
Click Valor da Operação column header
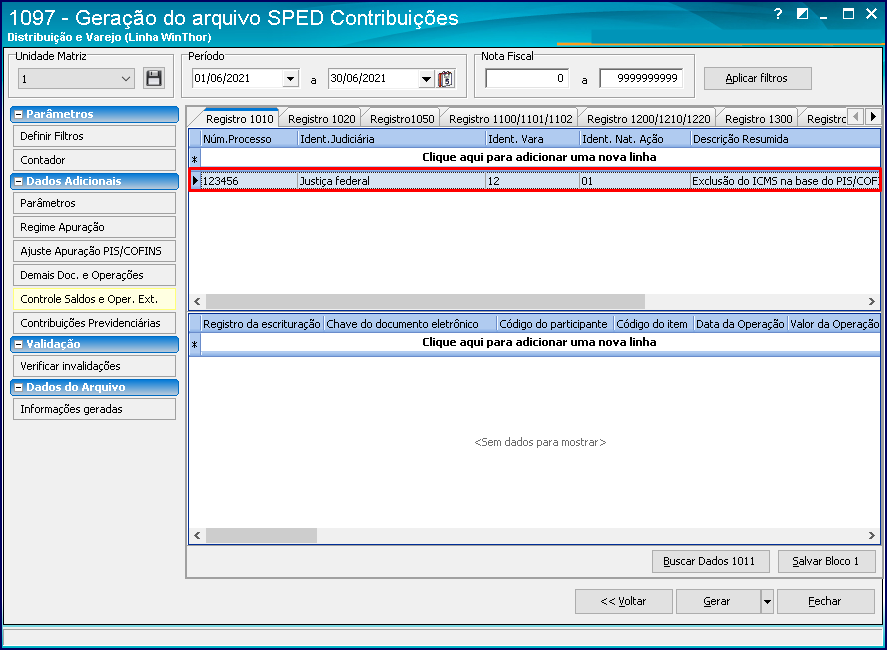[834, 324]
